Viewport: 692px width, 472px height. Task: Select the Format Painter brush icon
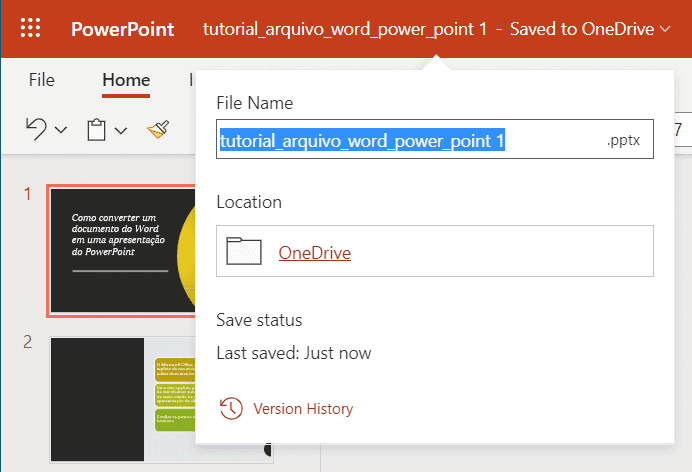click(158, 129)
